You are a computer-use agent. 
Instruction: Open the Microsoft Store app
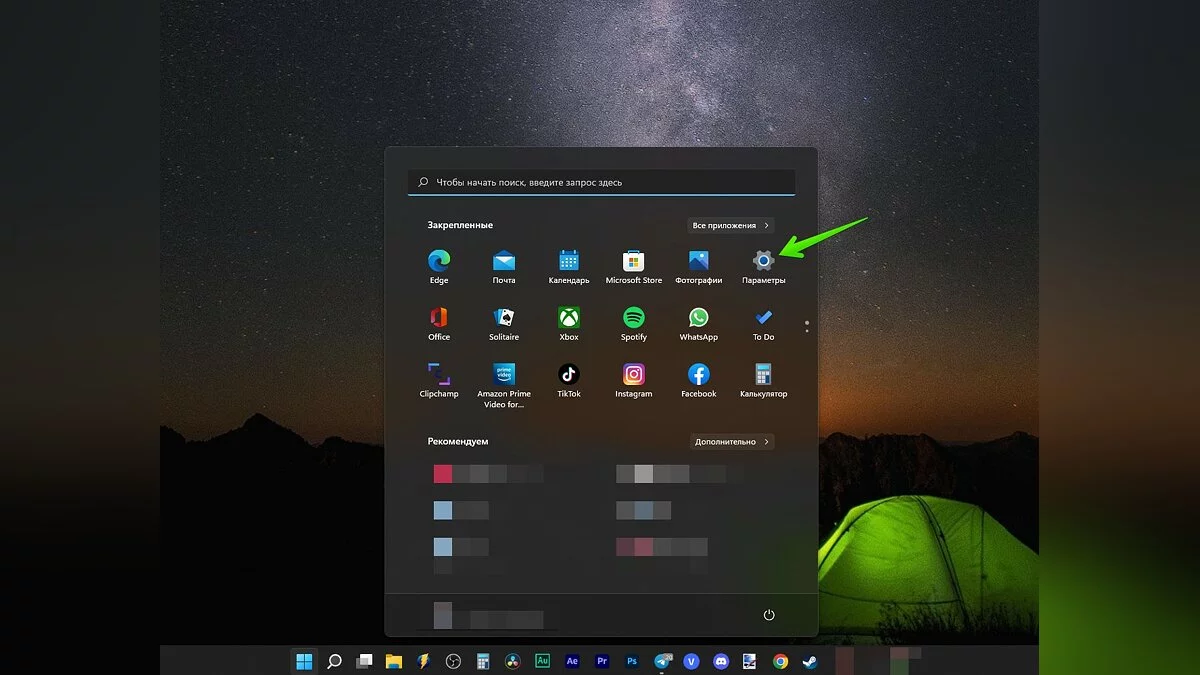633,262
